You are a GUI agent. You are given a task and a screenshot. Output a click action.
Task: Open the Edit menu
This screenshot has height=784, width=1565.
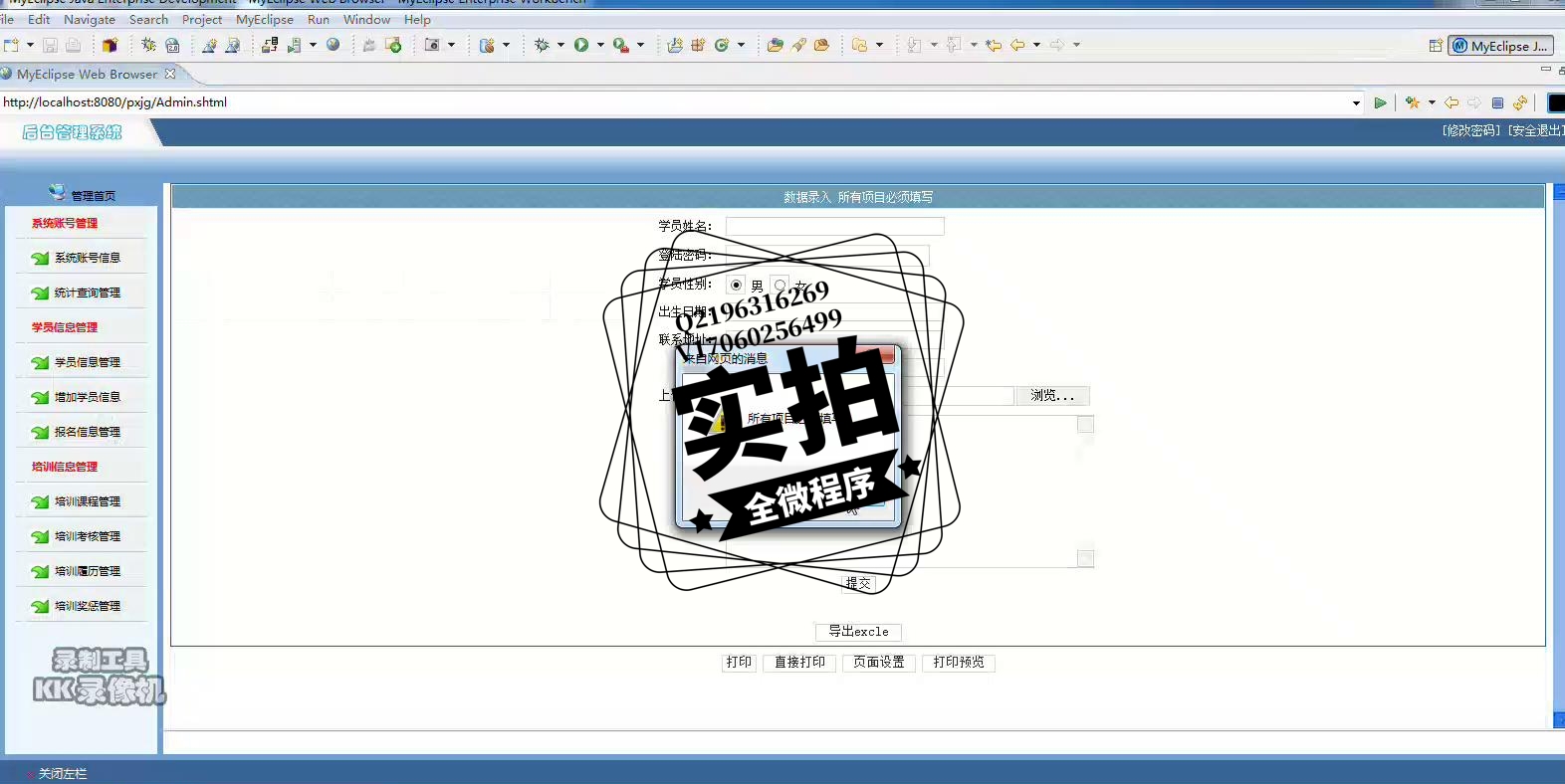[x=39, y=19]
